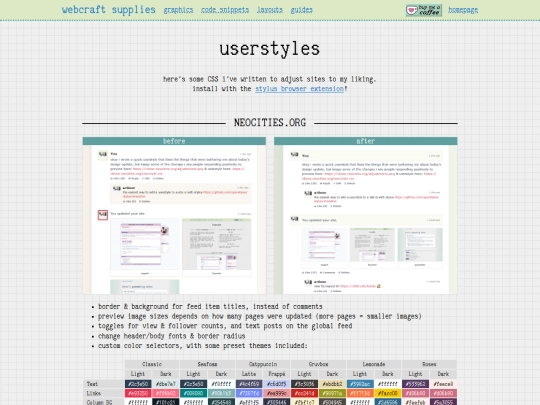
Task: Pick the Gruvbox Light text color swatch
Action: click(304, 384)
